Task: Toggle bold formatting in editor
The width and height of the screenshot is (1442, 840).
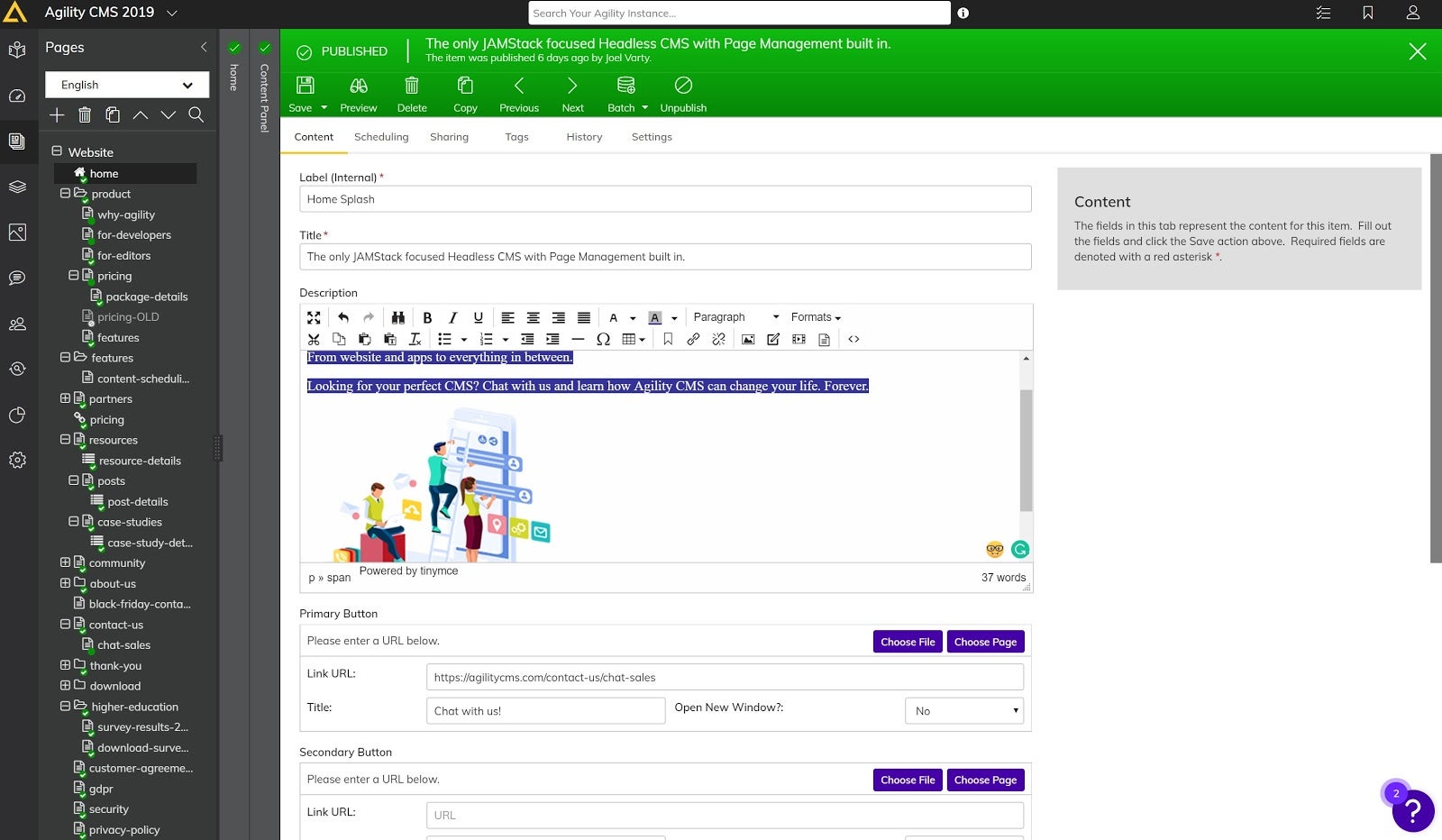Action: click(427, 317)
